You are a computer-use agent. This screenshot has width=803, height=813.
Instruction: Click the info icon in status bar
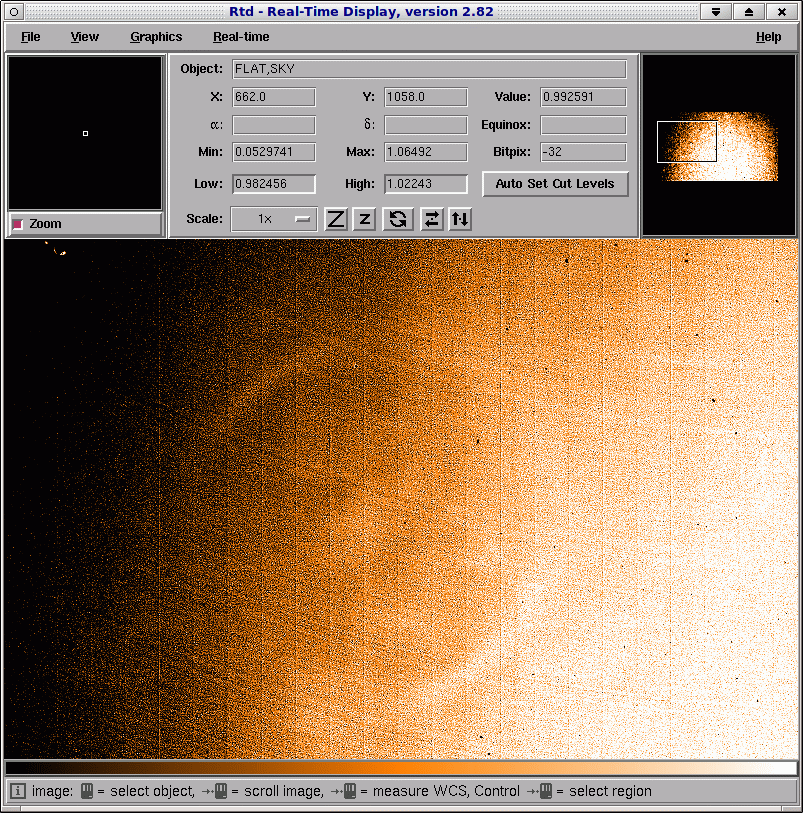tap(17, 791)
